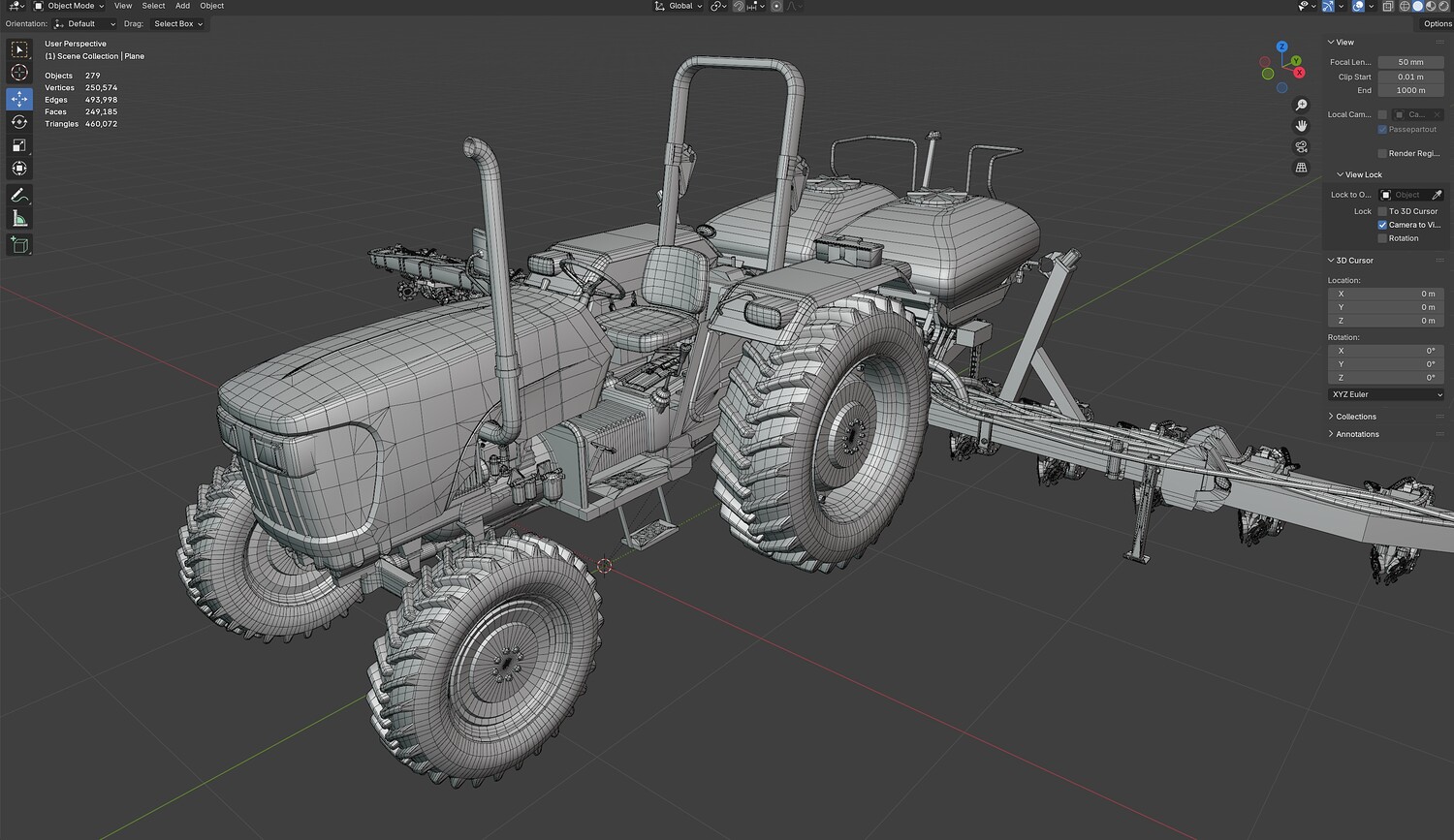Screen dimensions: 1454x840
Task: Switch to solid viewport shading
Action: coord(1417,6)
